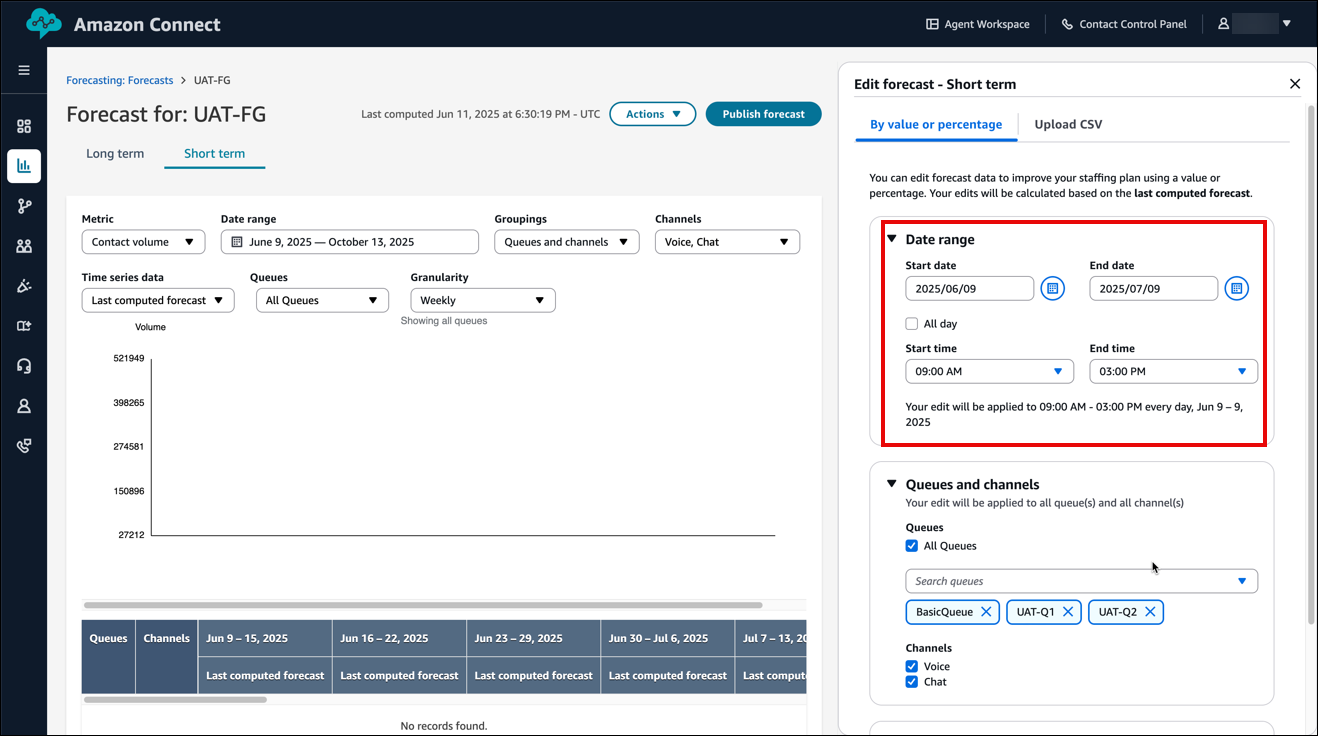Click the Publish forecast button

click(x=763, y=114)
